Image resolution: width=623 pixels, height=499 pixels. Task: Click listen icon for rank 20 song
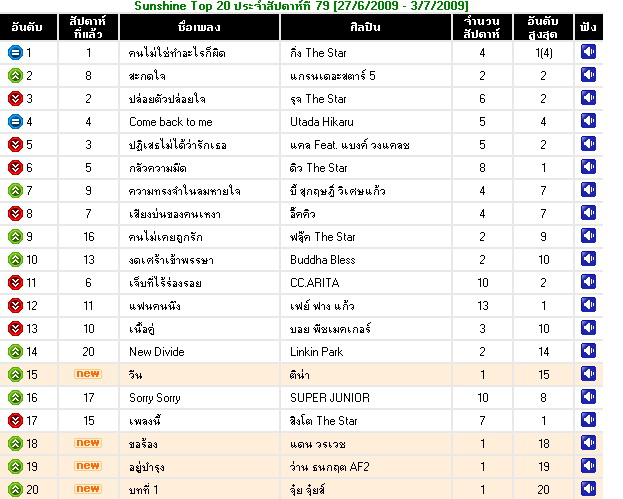[x=588, y=489]
